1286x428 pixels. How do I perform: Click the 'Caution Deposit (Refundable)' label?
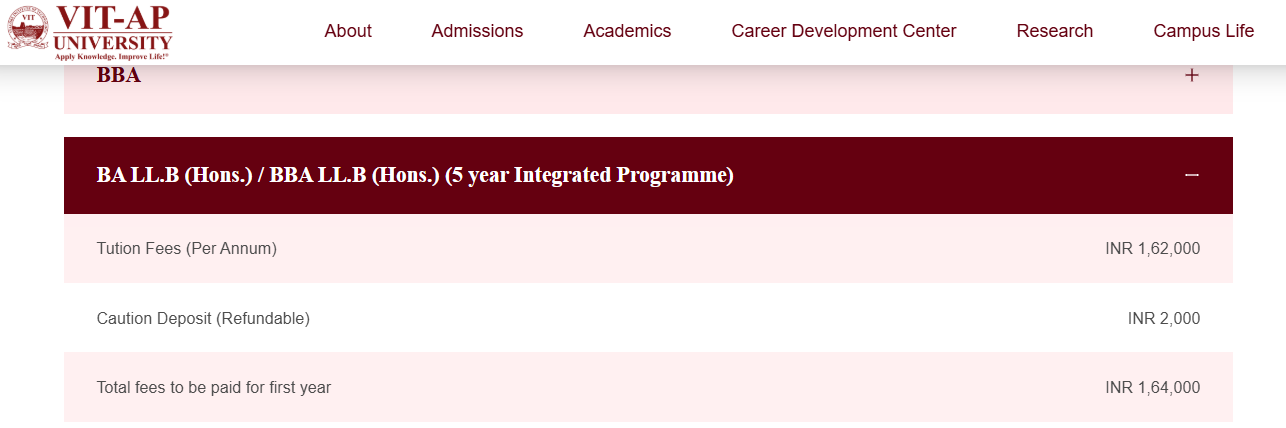[x=203, y=318]
